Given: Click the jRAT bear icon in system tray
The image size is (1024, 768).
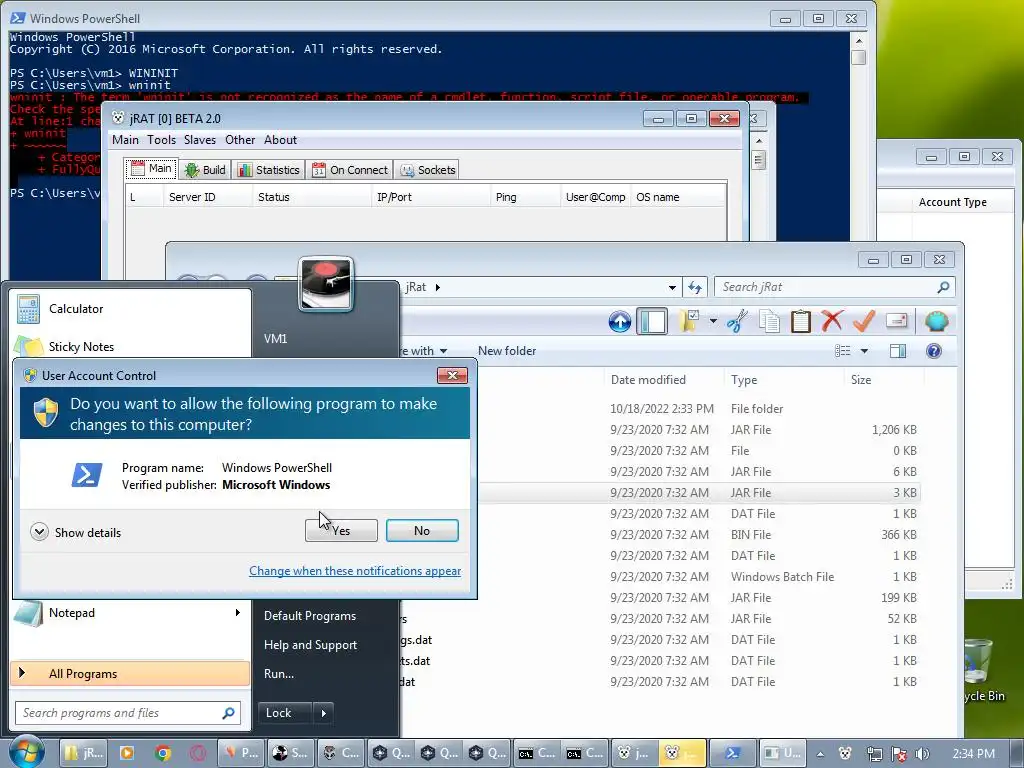Looking at the screenshot, I should 845,754.
